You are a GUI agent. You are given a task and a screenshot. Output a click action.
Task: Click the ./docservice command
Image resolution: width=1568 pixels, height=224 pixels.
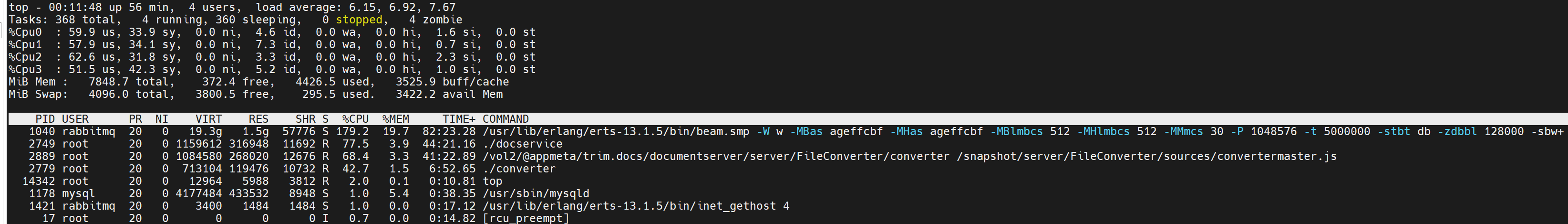coord(522,144)
